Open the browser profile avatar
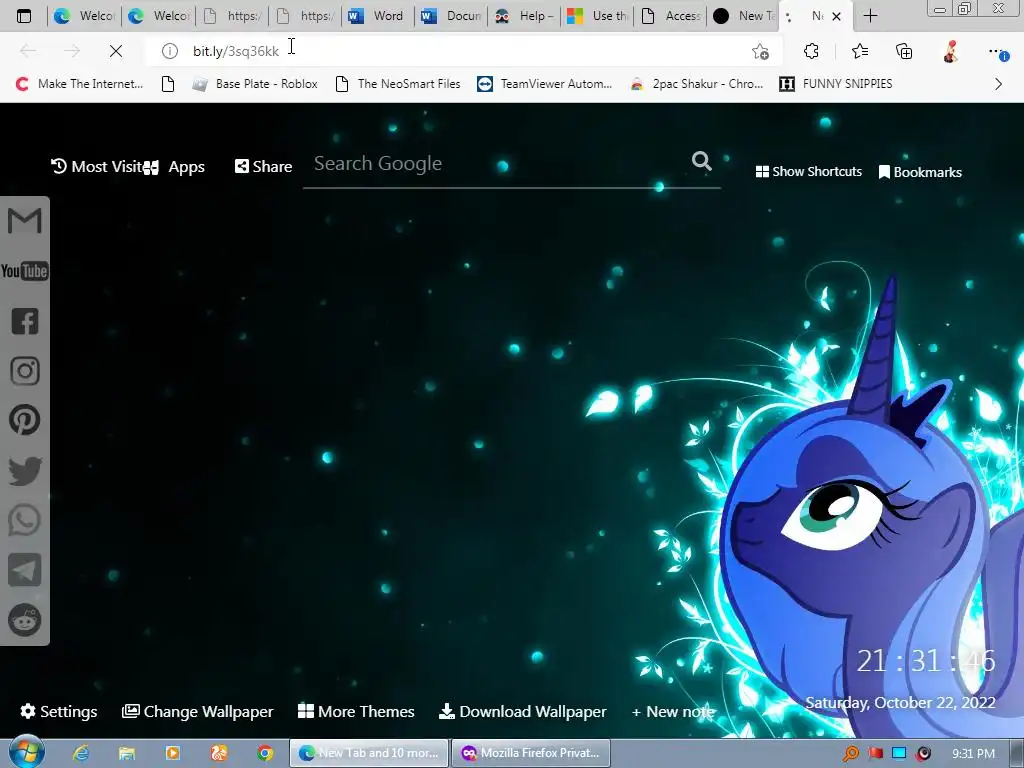 pyautogui.click(x=951, y=51)
